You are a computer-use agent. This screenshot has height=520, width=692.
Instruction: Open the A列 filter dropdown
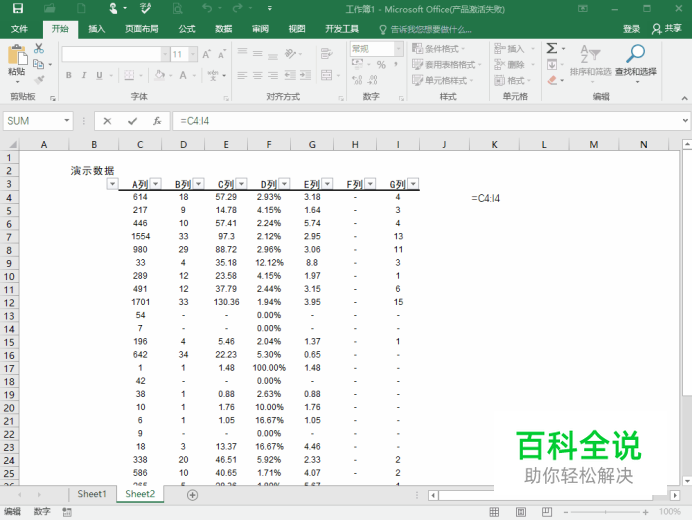pos(156,184)
